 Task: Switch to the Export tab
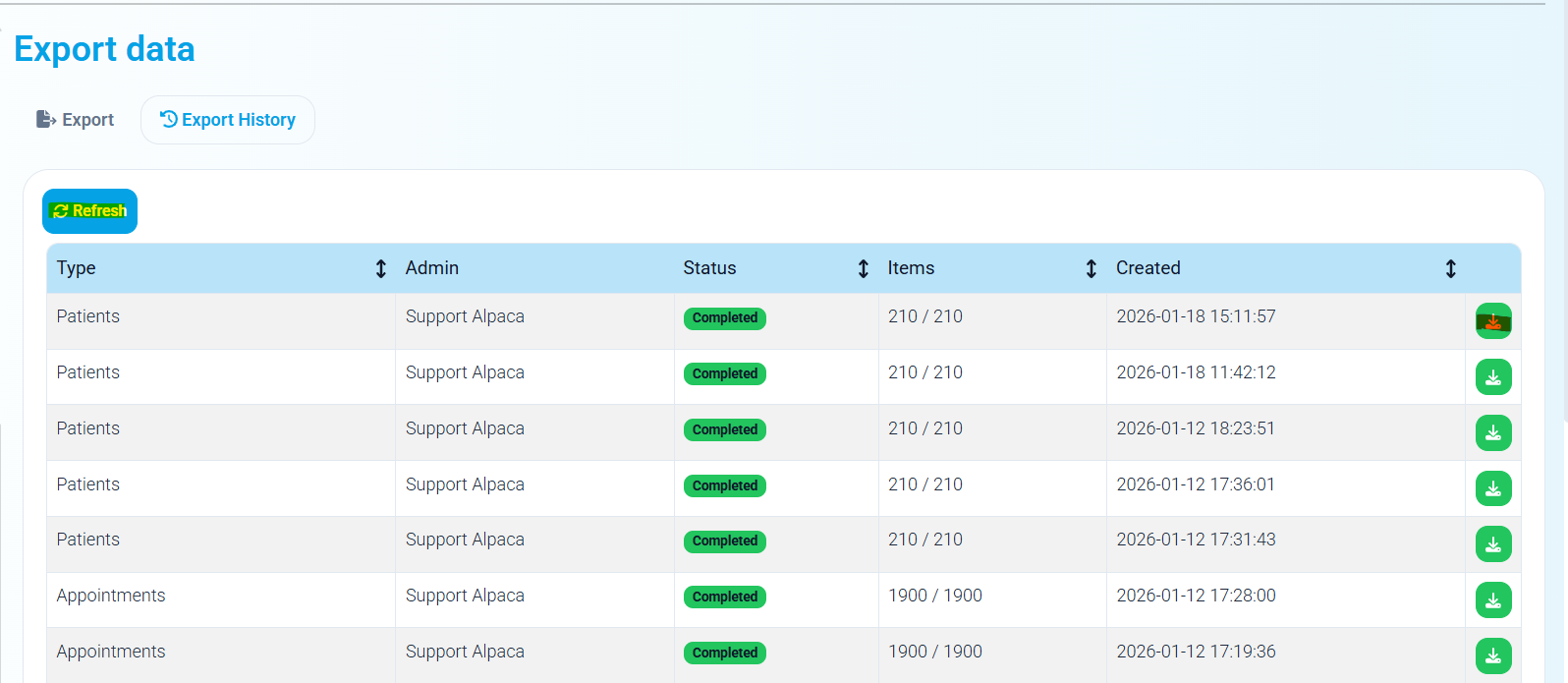[76, 120]
